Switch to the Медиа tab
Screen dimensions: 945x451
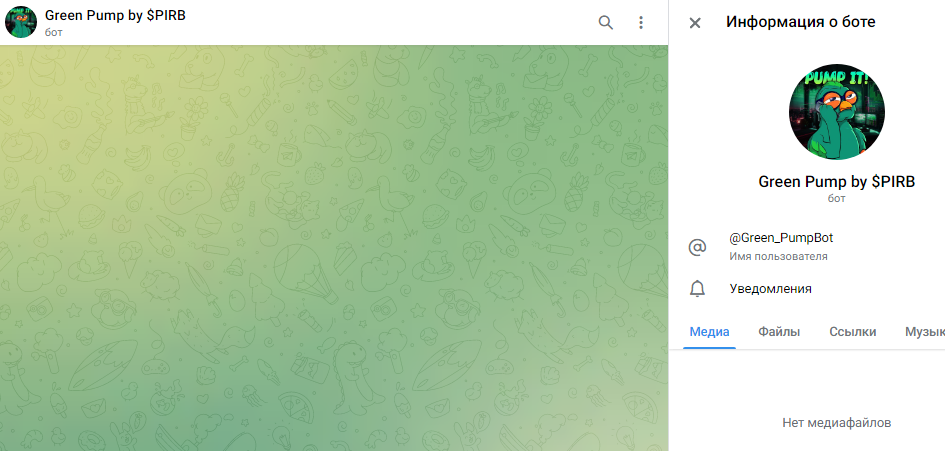click(709, 332)
